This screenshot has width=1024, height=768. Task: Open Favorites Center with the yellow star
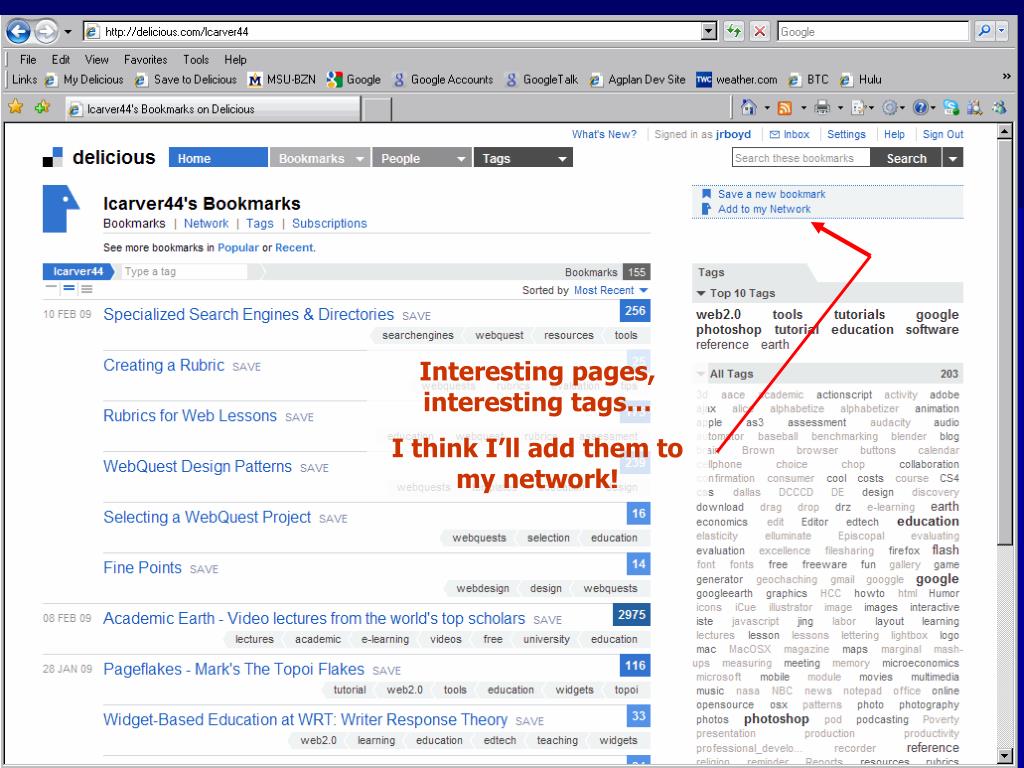click(16, 107)
